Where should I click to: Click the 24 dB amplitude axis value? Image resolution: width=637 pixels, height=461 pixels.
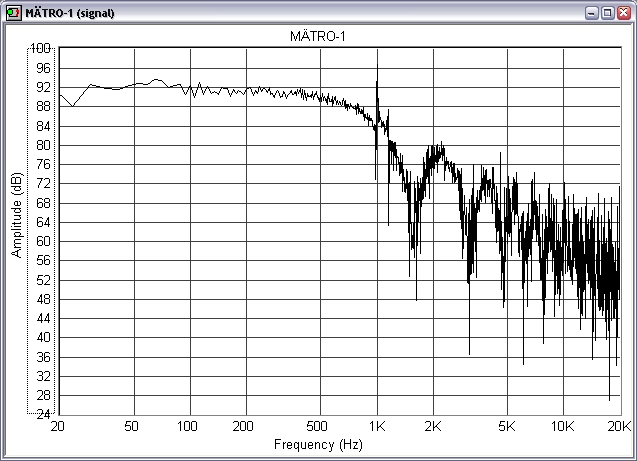coord(43,415)
